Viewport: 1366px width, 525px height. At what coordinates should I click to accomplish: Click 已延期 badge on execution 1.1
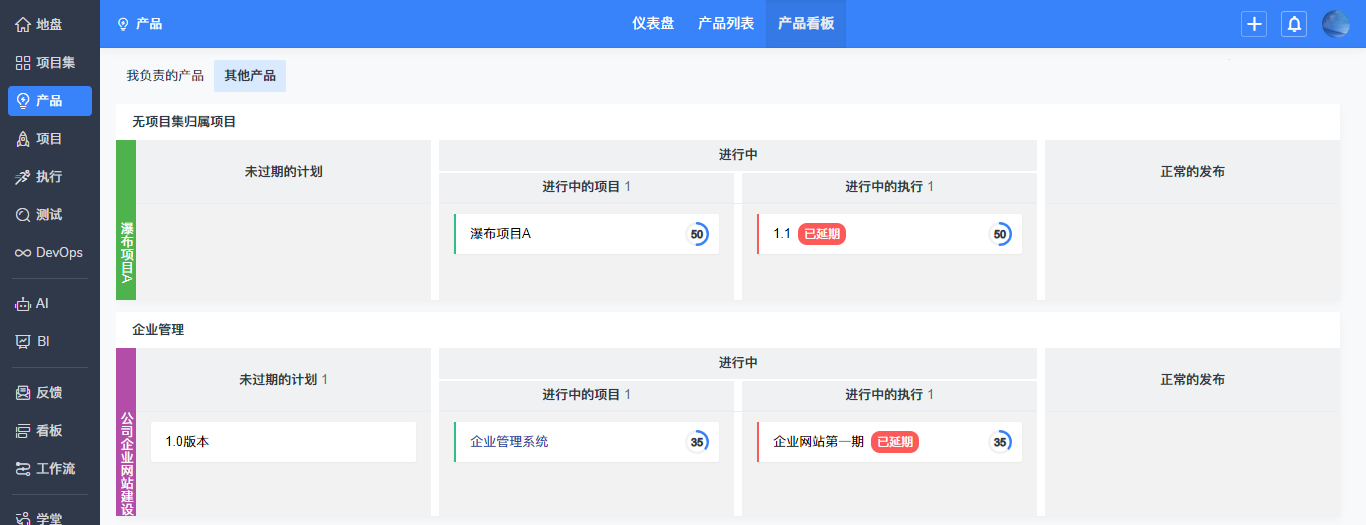pos(822,234)
